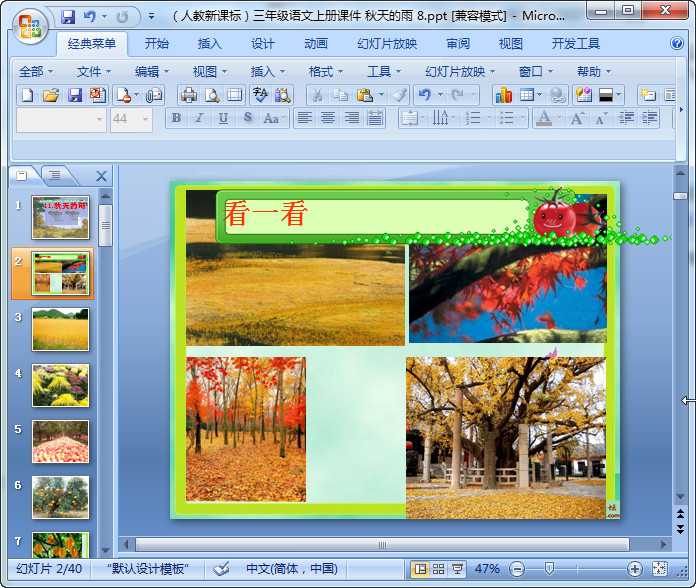Click the Increase Indent icon
This screenshot has width=696, height=588.
click(x=649, y=118)
